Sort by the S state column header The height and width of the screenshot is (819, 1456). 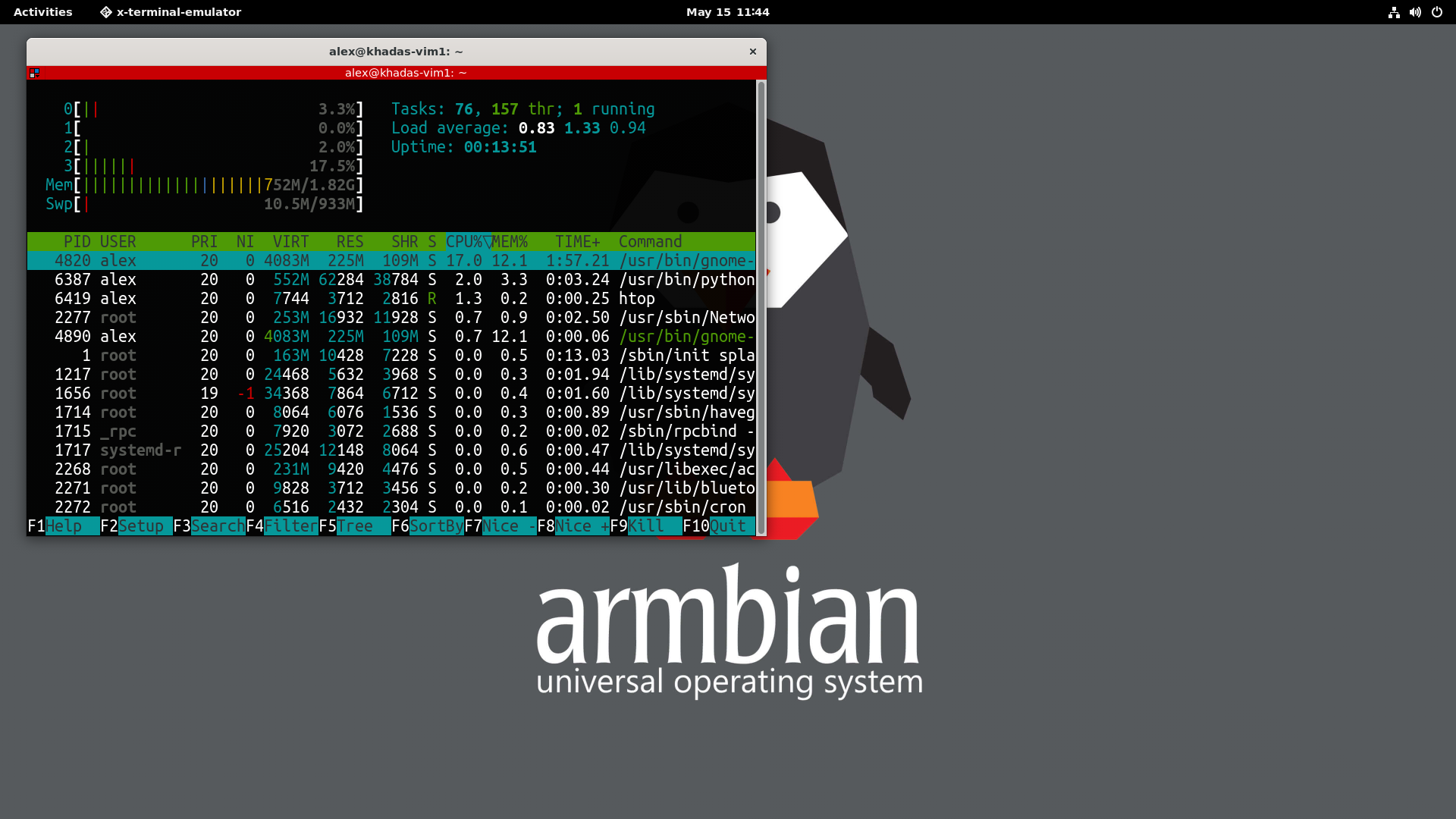(432, 242)
